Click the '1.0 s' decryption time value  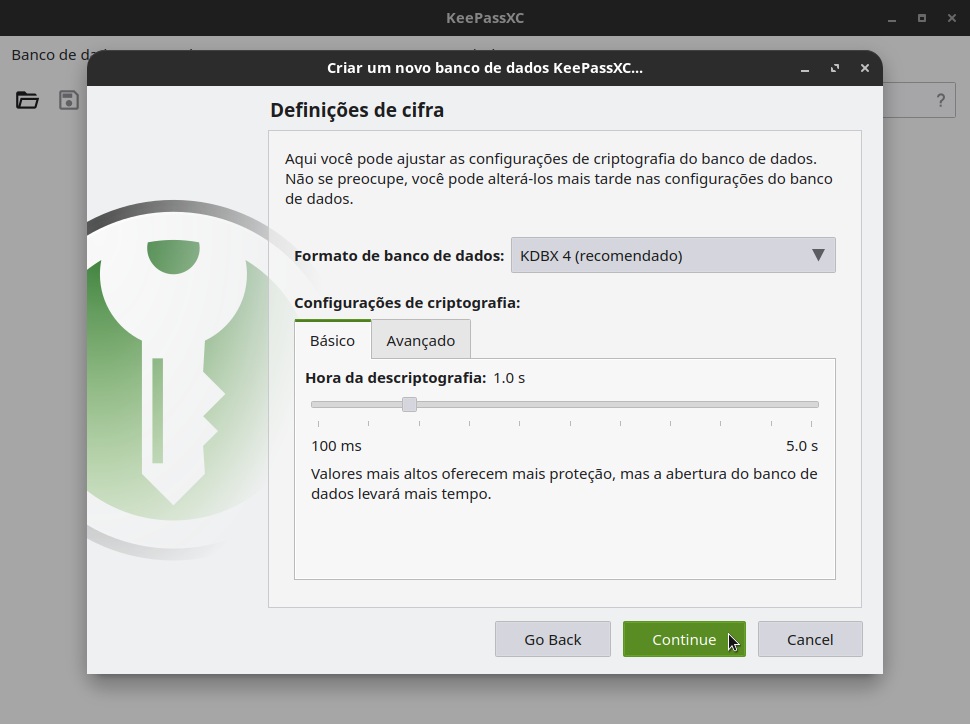pos(509,378)
